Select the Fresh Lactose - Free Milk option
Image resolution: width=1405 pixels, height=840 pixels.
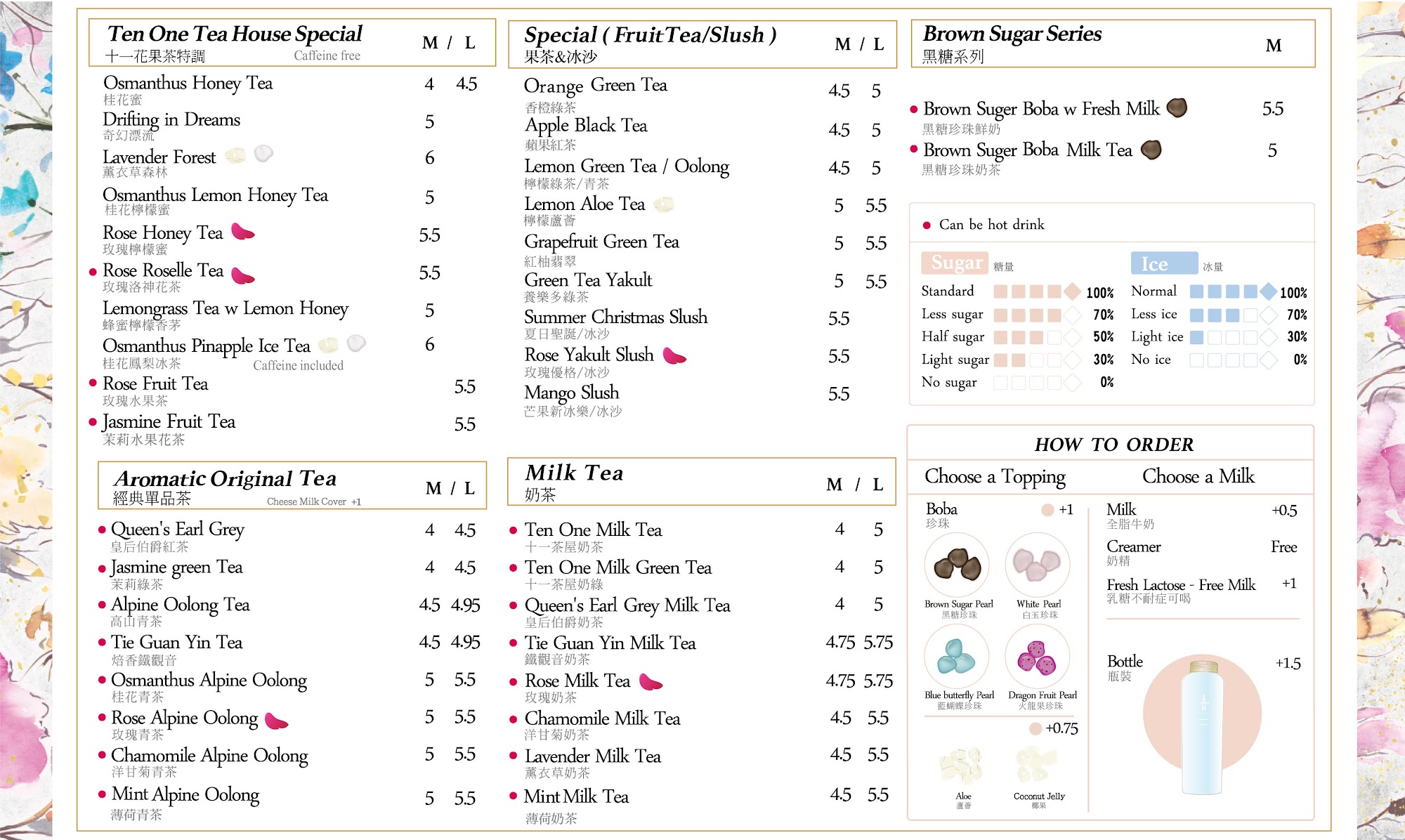click(x=1180, y=585)
